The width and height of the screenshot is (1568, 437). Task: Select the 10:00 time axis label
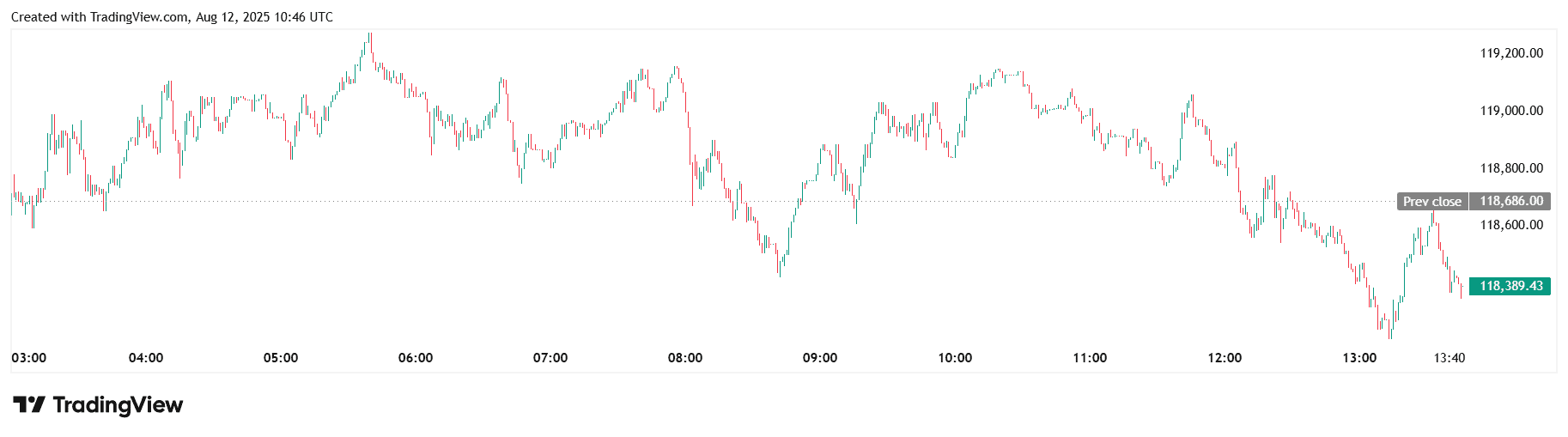955,358
